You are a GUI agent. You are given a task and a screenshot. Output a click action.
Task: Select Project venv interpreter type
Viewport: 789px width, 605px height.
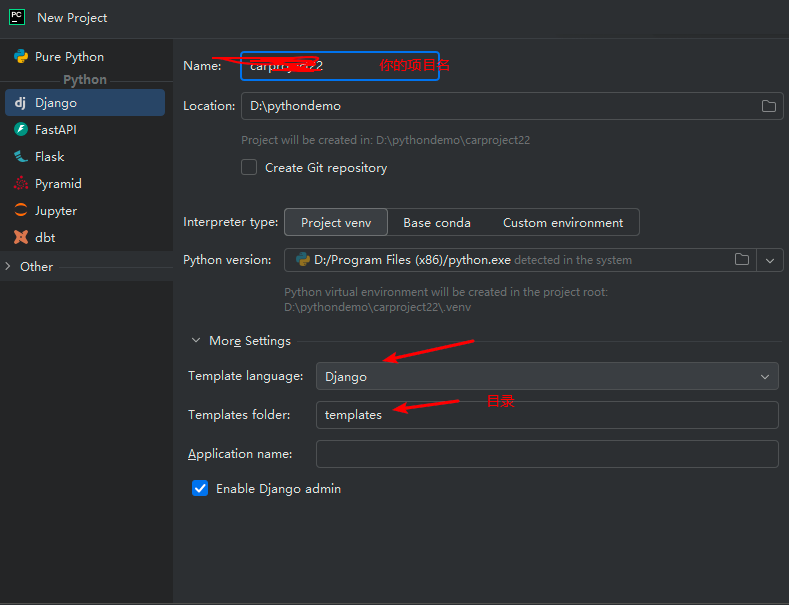click(x=336, y=223)
